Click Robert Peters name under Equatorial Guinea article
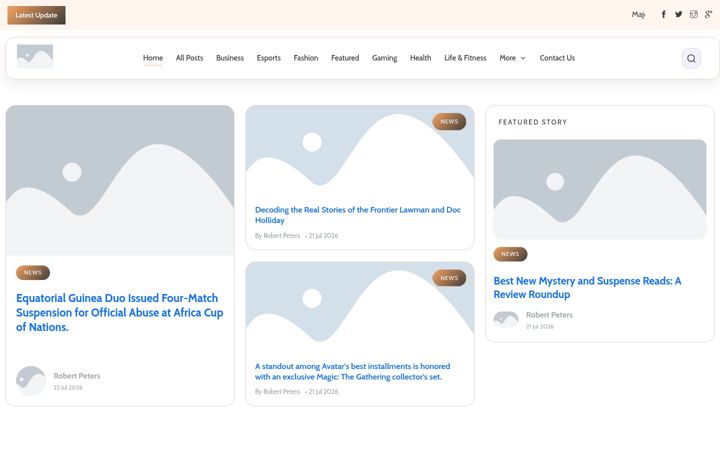Screen dimensions: 720x450 point(77,376)
